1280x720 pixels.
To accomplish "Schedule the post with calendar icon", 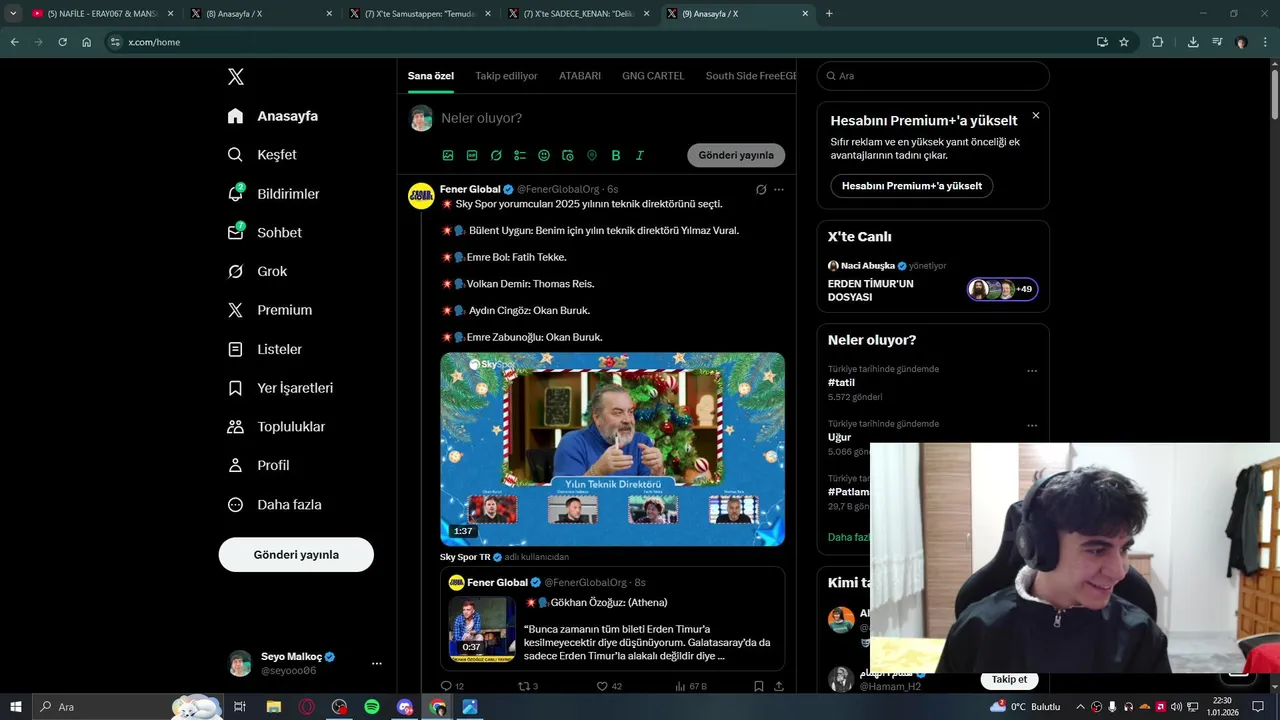I will coord(568,155).
